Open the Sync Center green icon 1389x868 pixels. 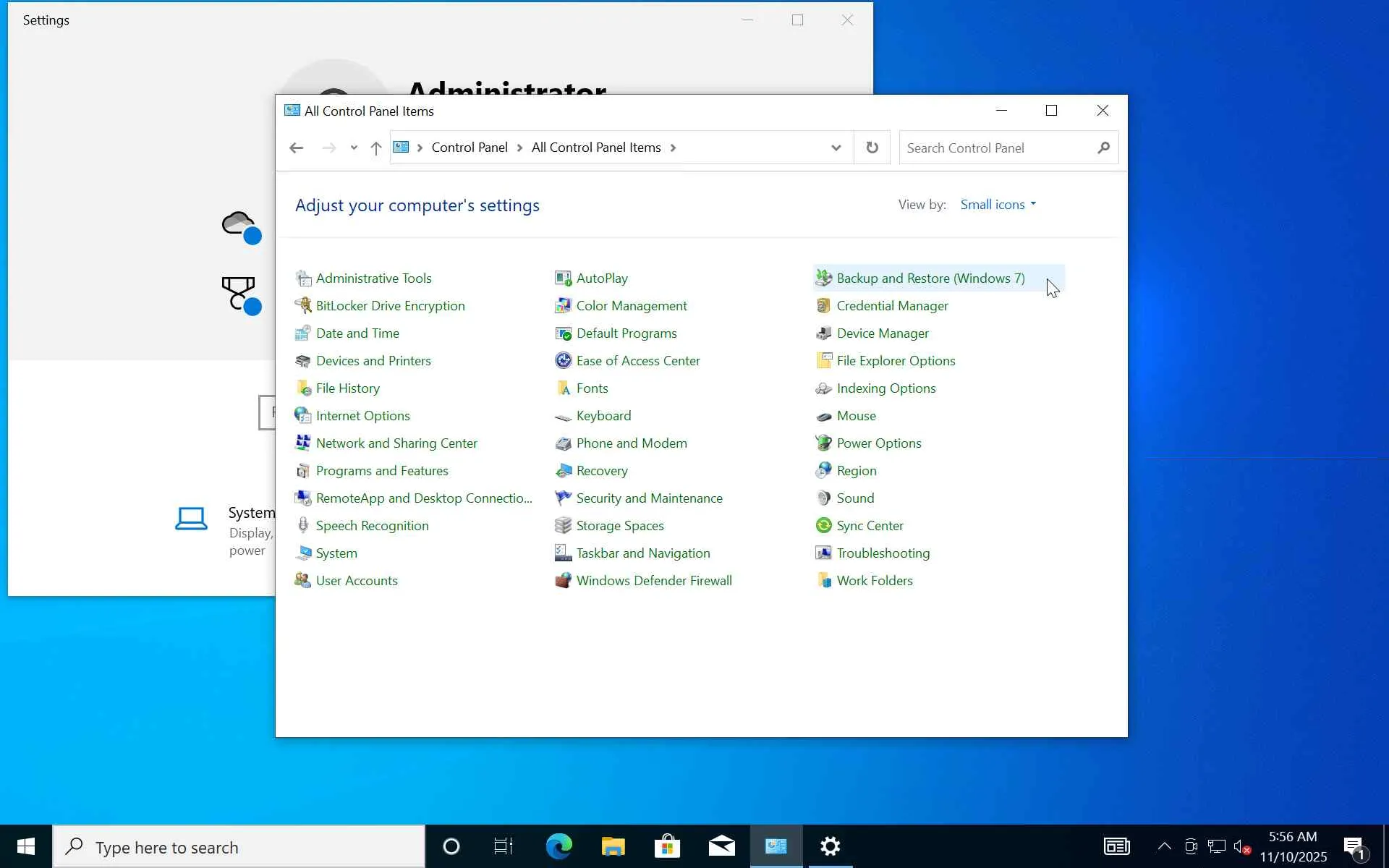823,526
